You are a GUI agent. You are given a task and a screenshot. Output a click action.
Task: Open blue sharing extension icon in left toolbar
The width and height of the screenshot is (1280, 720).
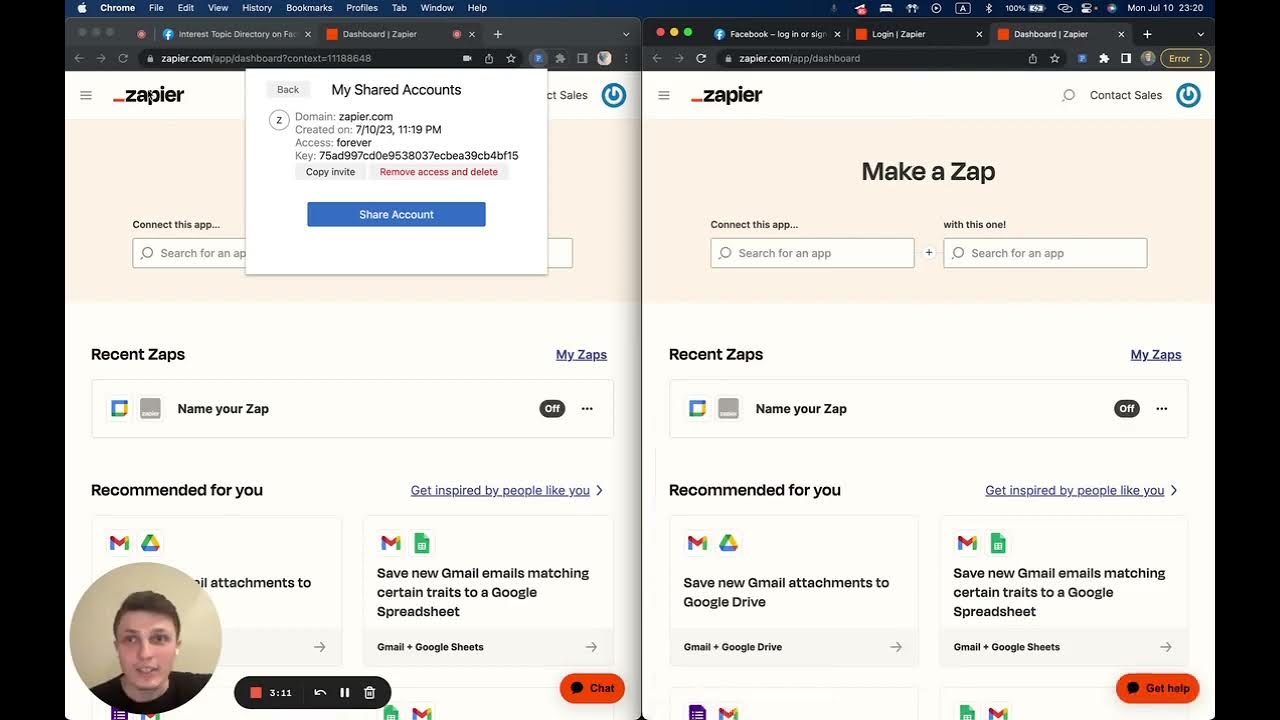pyautogui.click(x=538, y=58)
